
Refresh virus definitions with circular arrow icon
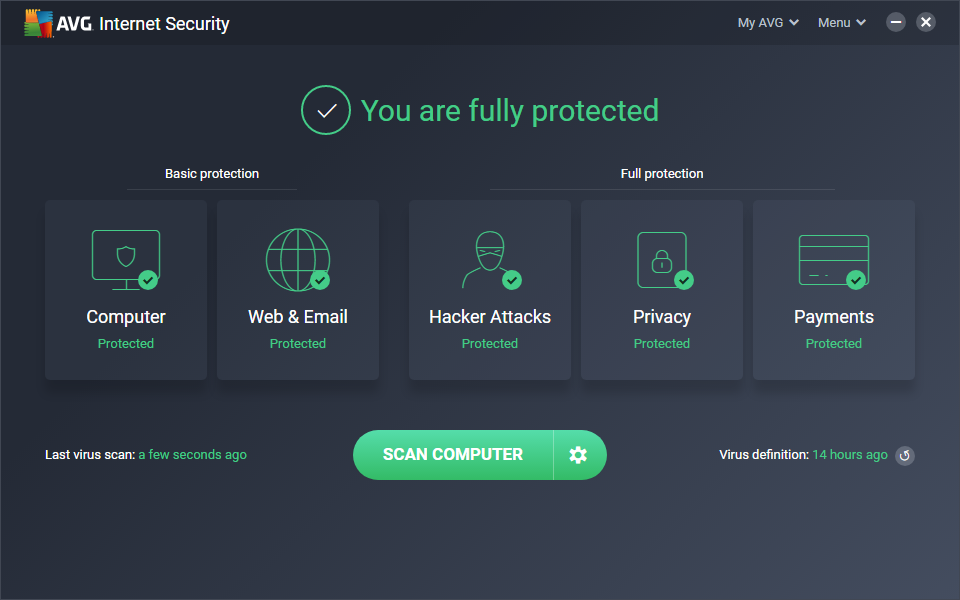point(905,456)
